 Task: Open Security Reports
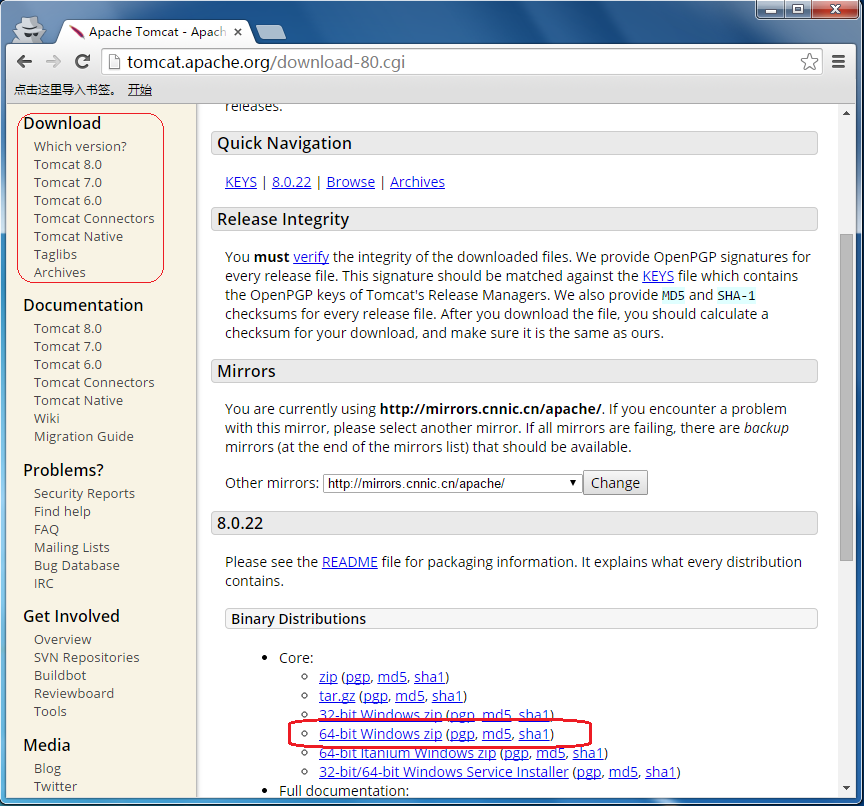[x=84, y=494]
